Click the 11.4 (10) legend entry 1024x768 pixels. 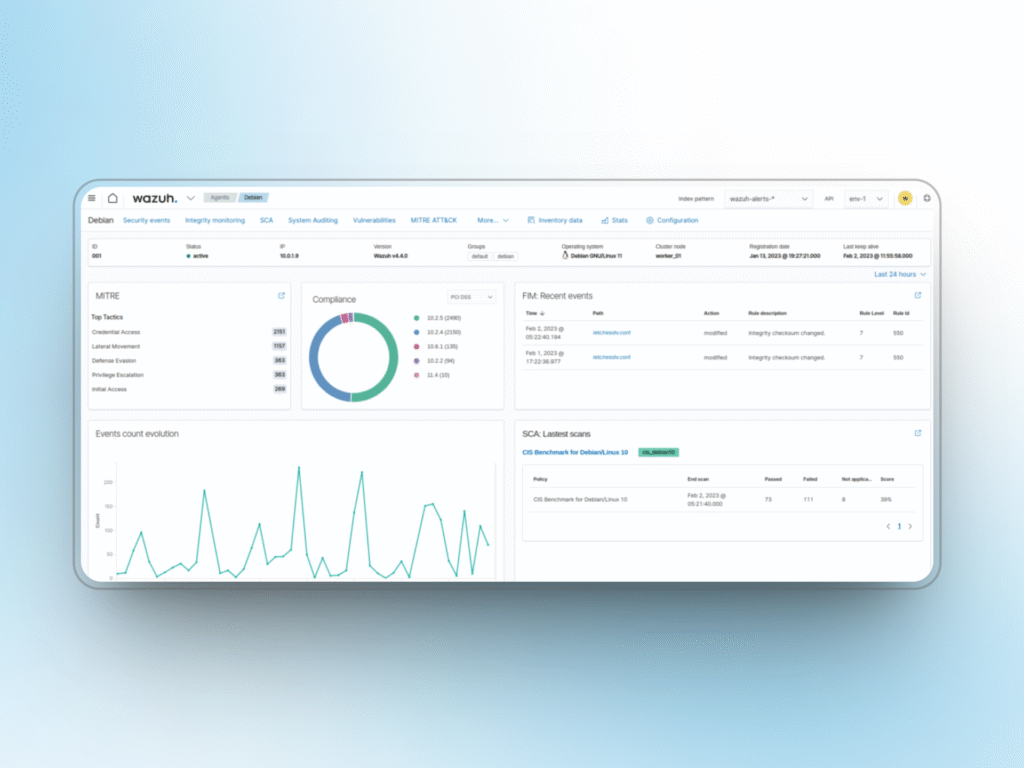click(x=432, y=375)
